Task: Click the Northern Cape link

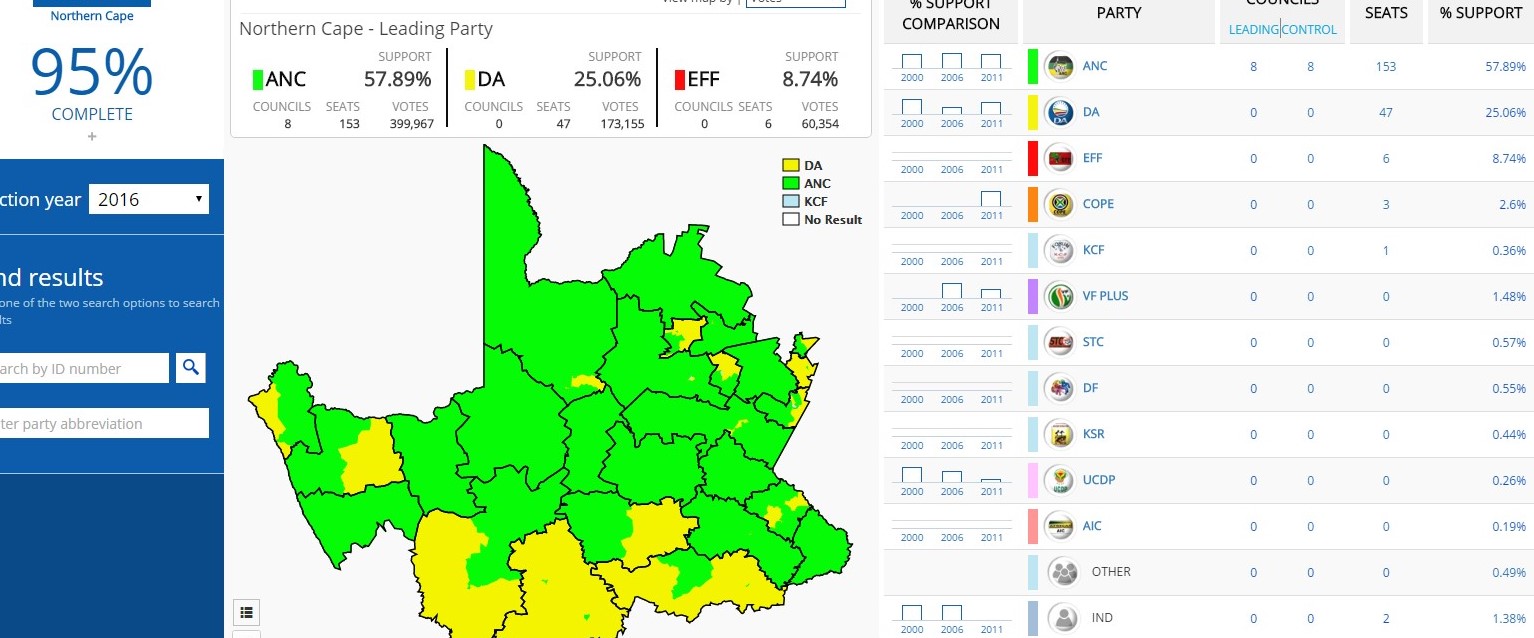Action: tap(91, 16)
